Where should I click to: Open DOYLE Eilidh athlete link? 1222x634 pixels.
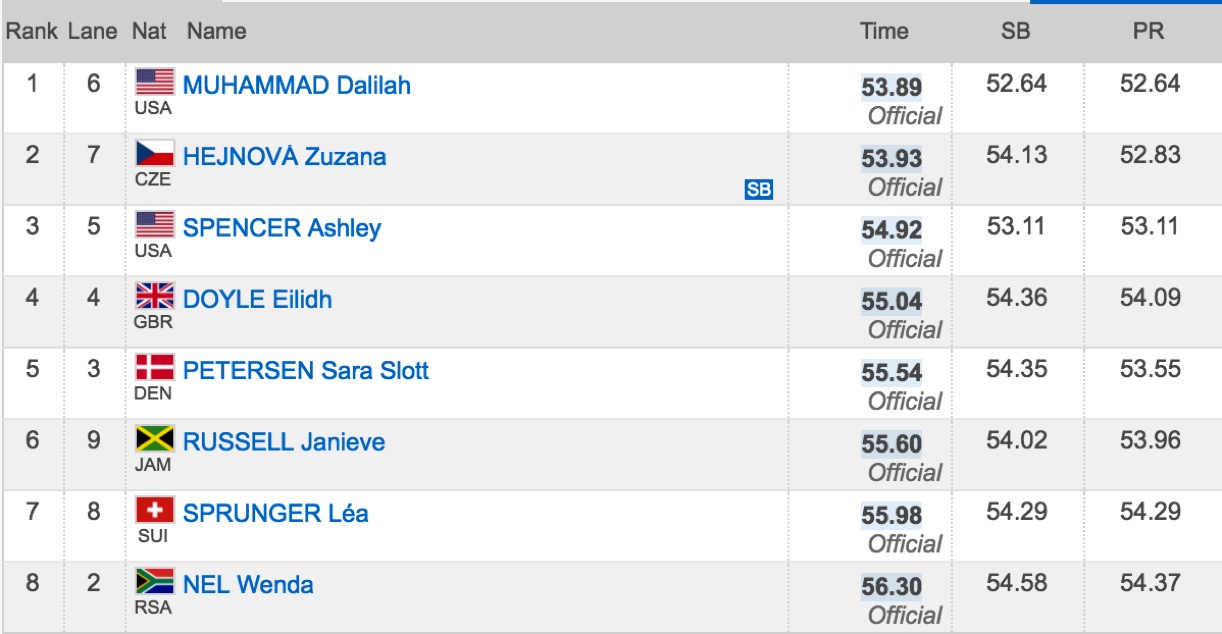point(257,299)
